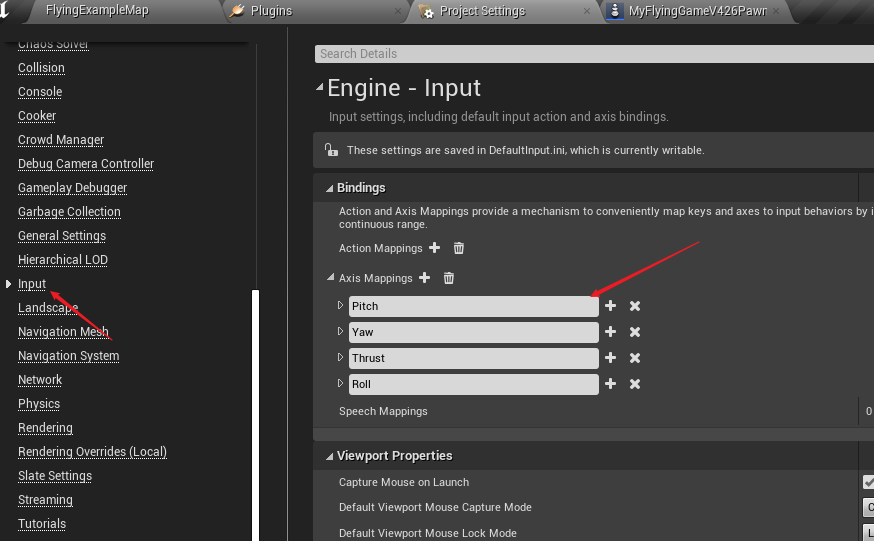The image size is (874, 541).
Task: Add a key to the Yaw axis
Action: tap(610, 332)
